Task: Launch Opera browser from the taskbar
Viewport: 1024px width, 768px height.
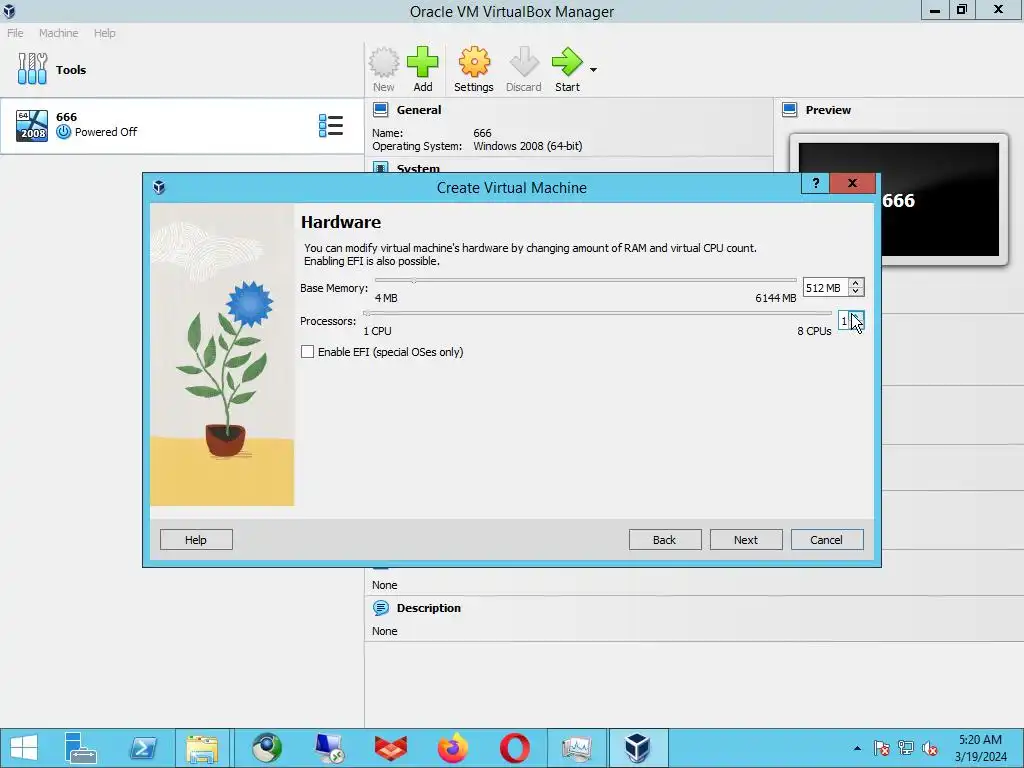Action: pos(515,748)
